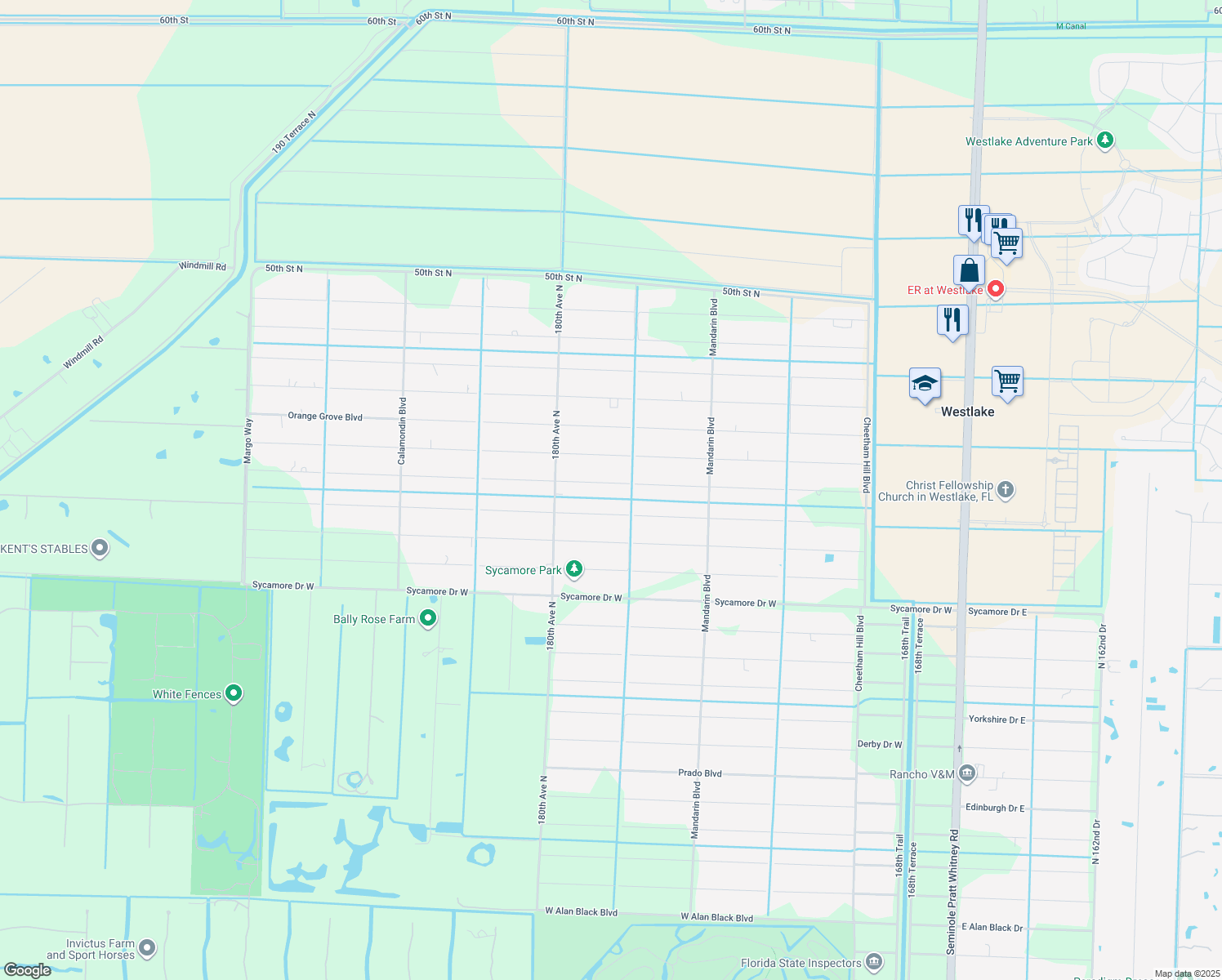Click the Invictus Farm and Sport Horses marker
The width and height of the screenshot is (1222, 980).
pos(147,948)
